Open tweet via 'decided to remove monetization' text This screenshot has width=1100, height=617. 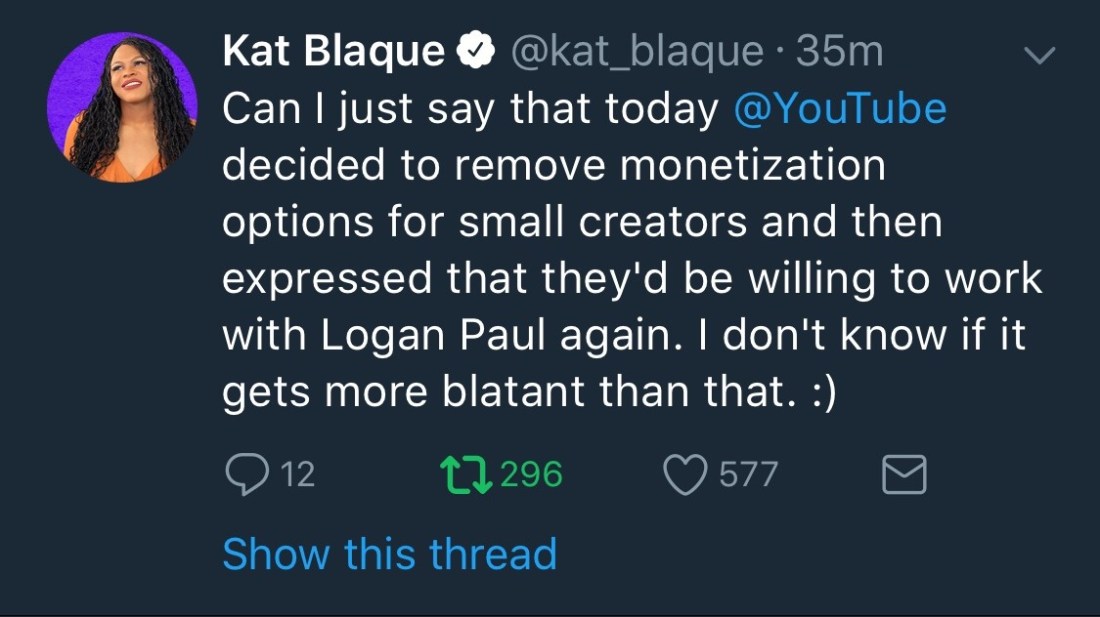(553, 165)
